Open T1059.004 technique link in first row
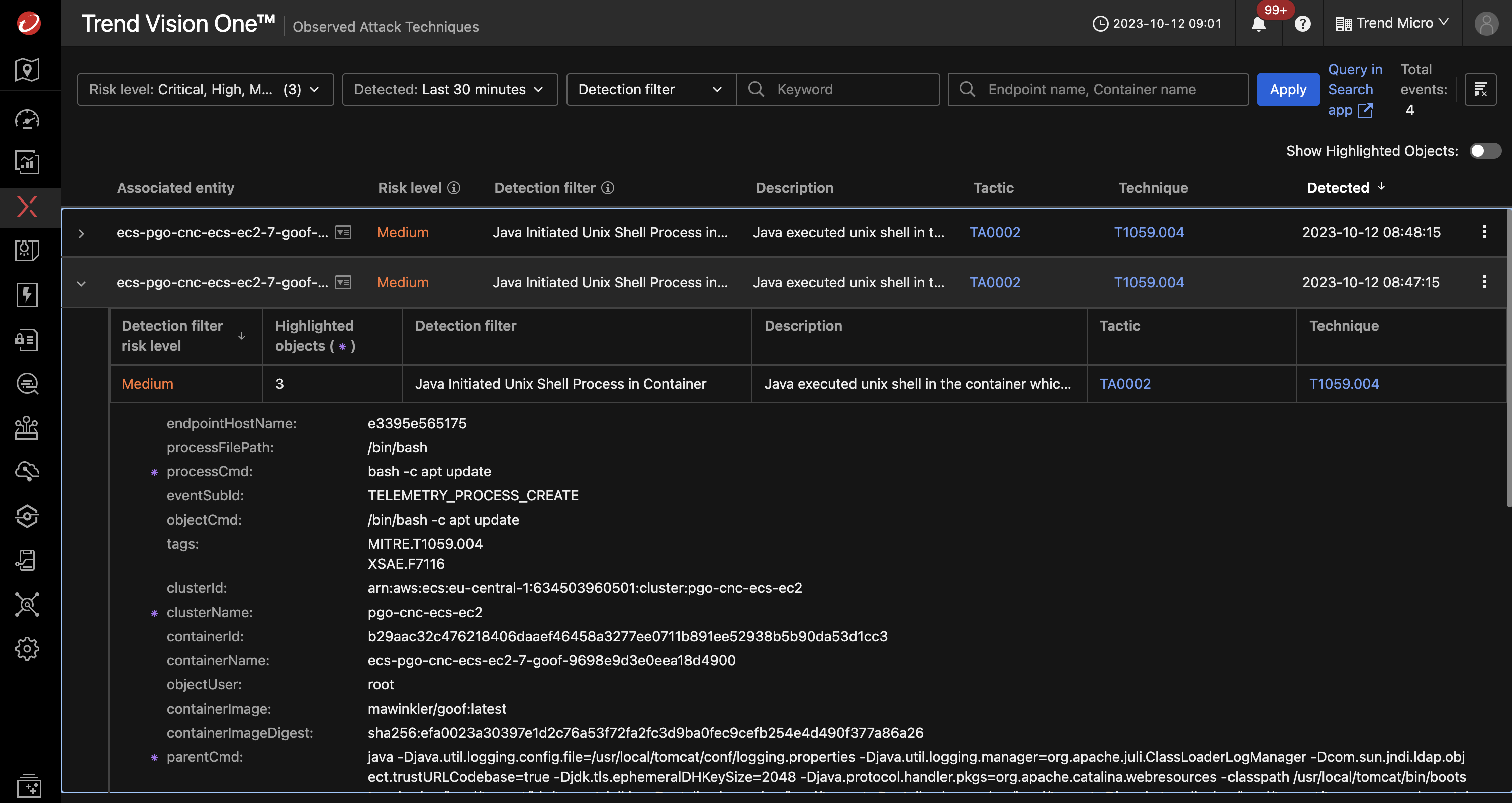Image resolution: width=1512 pixels, height=803 pixels. (1149, 232)
